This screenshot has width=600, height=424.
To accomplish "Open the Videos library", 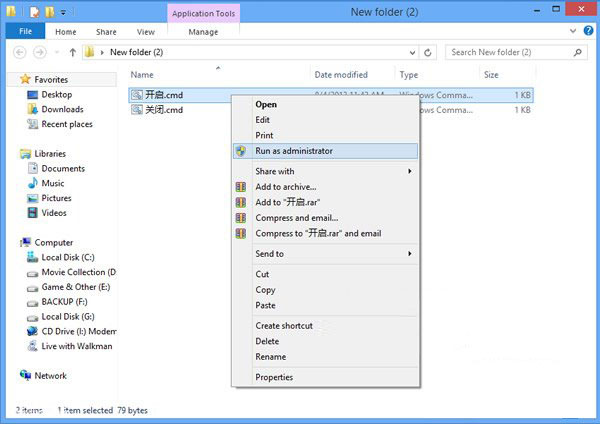I will [54, 213].
